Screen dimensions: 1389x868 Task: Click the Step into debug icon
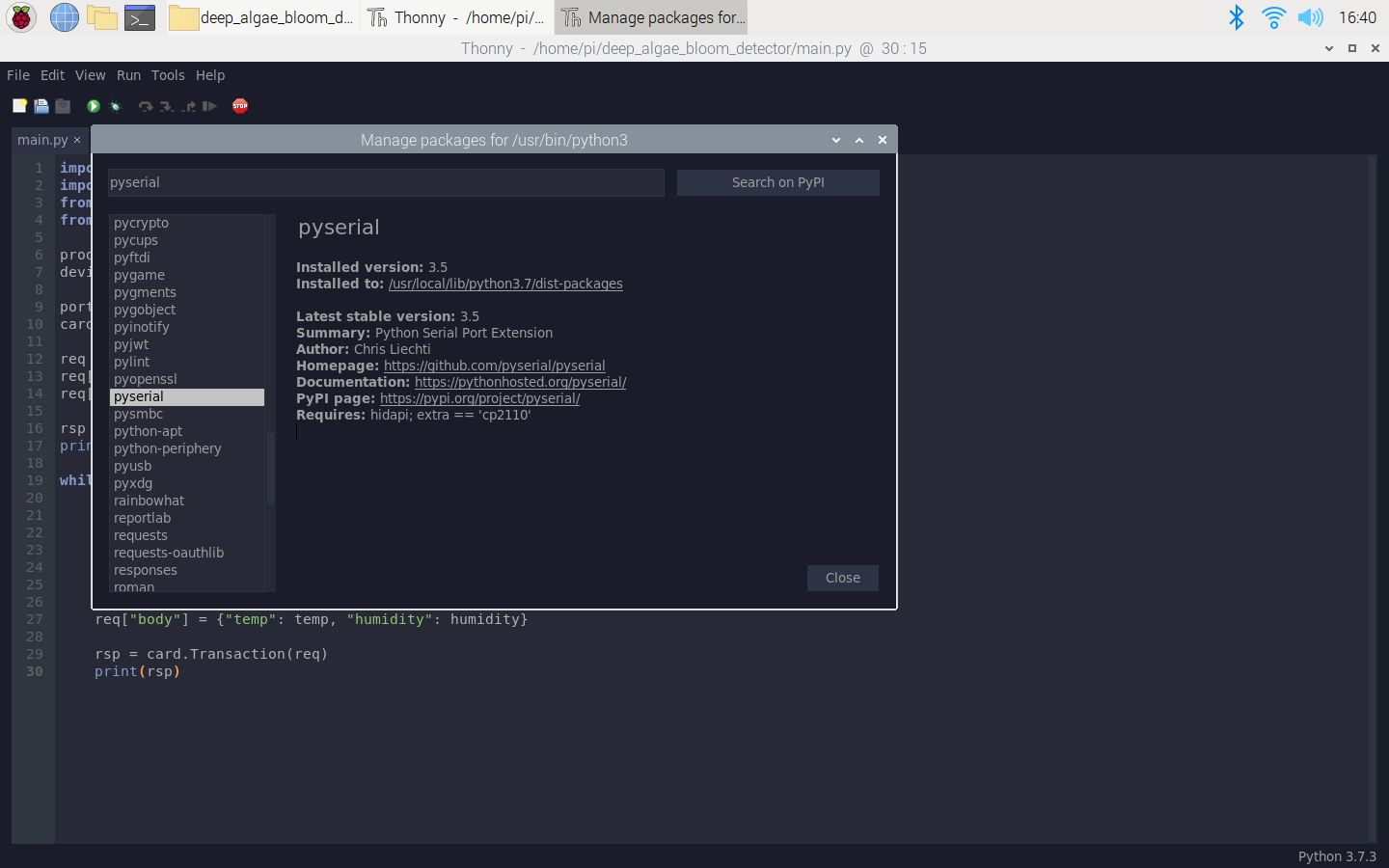pyautogui.click(x=166, y=106)
